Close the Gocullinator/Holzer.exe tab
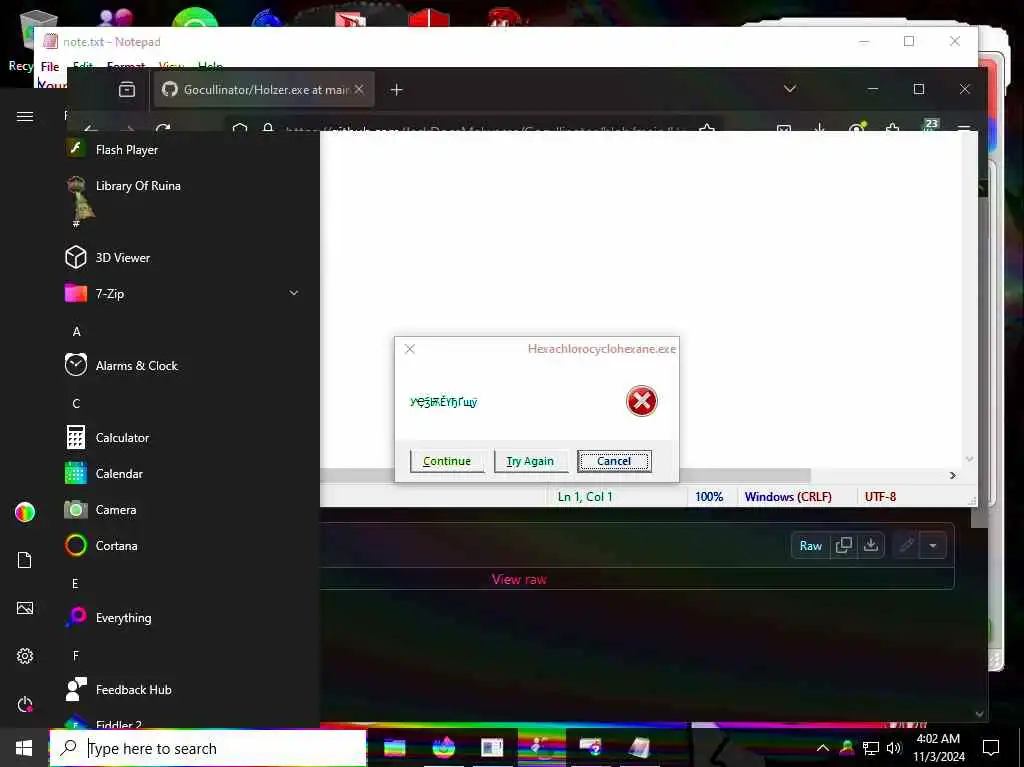The image size is (1024, 767). (x=359, y=90)
